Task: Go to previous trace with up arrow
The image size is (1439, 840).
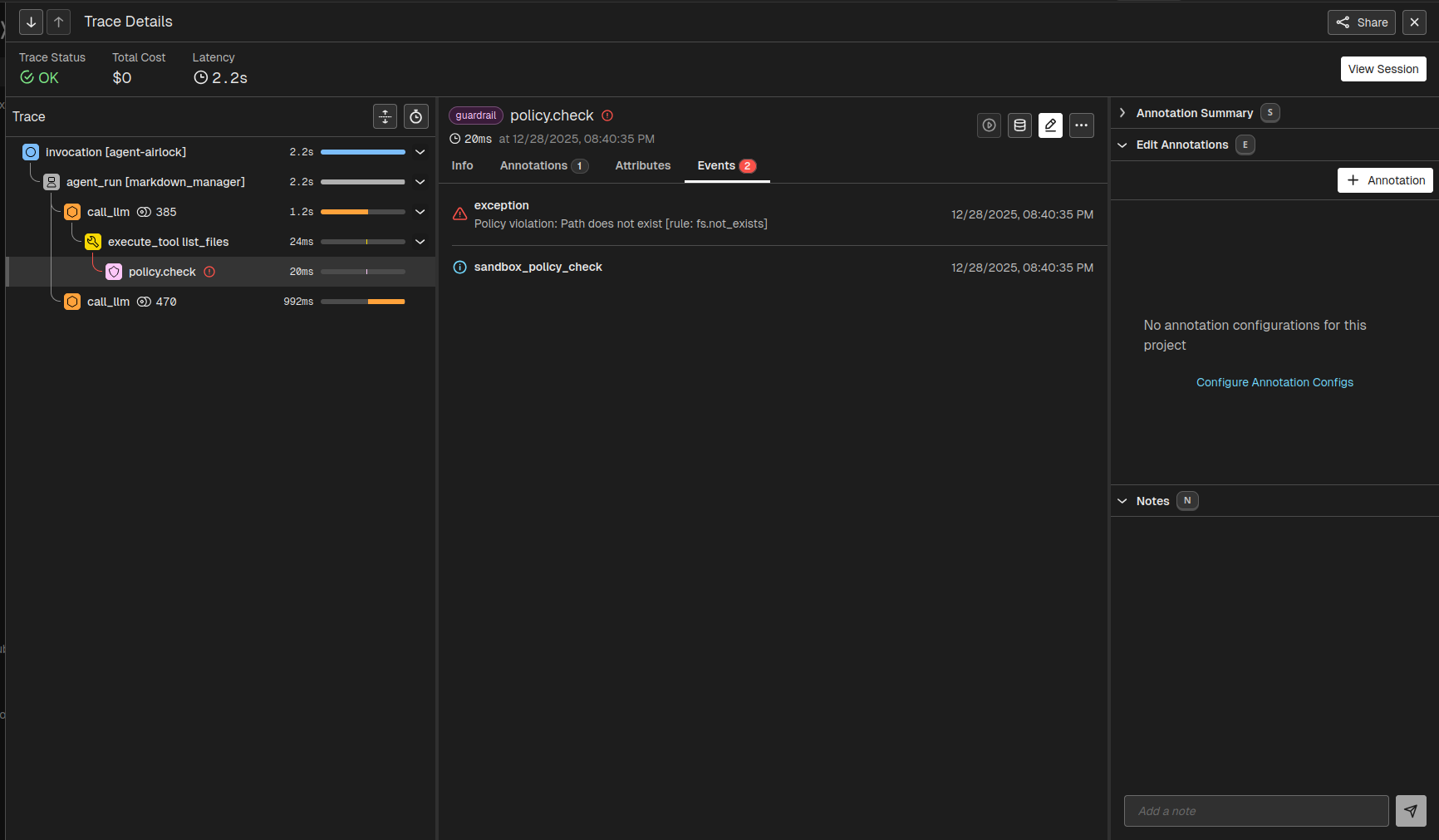Action: (59, 22)
